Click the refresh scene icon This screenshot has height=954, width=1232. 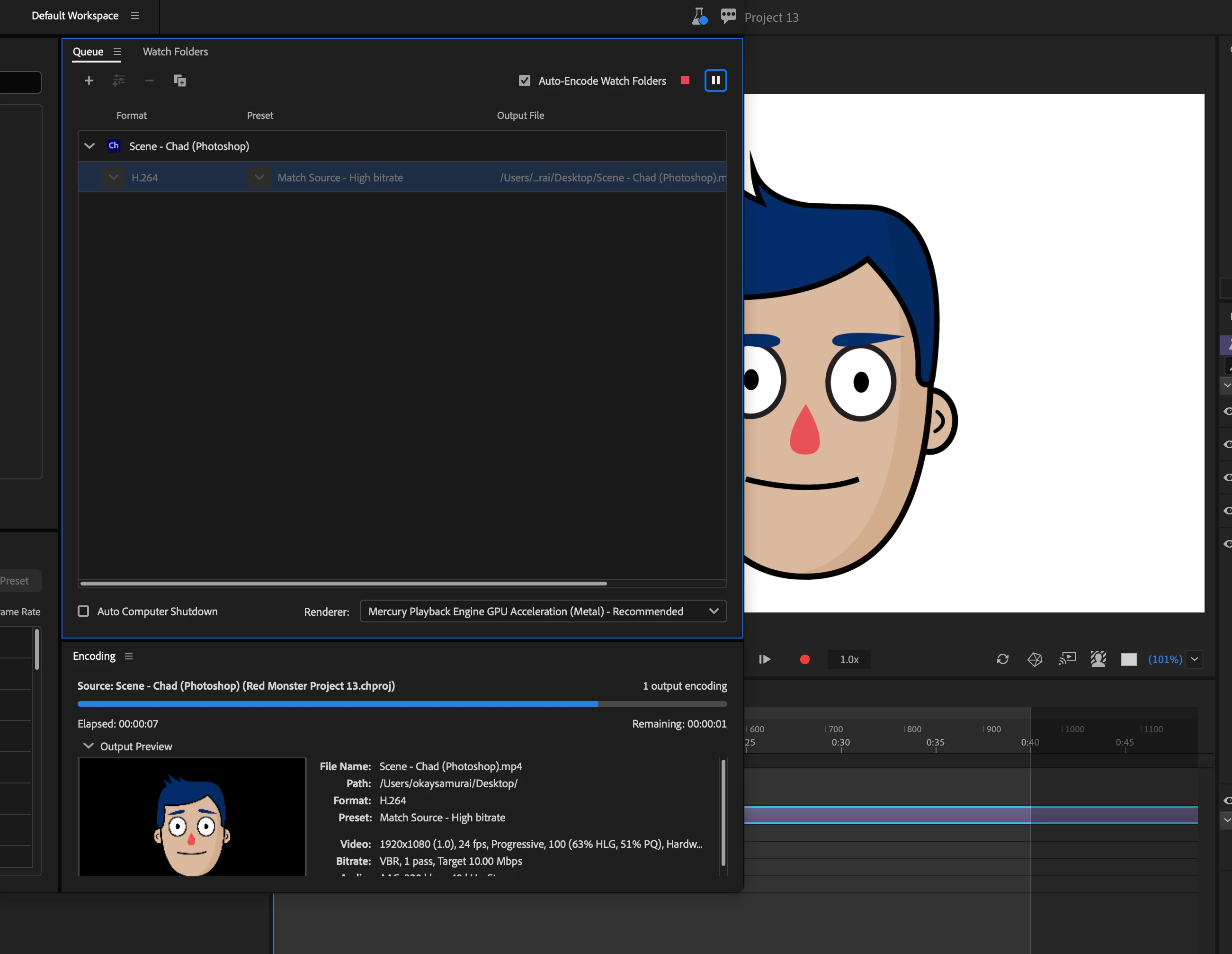(1002, 659)
